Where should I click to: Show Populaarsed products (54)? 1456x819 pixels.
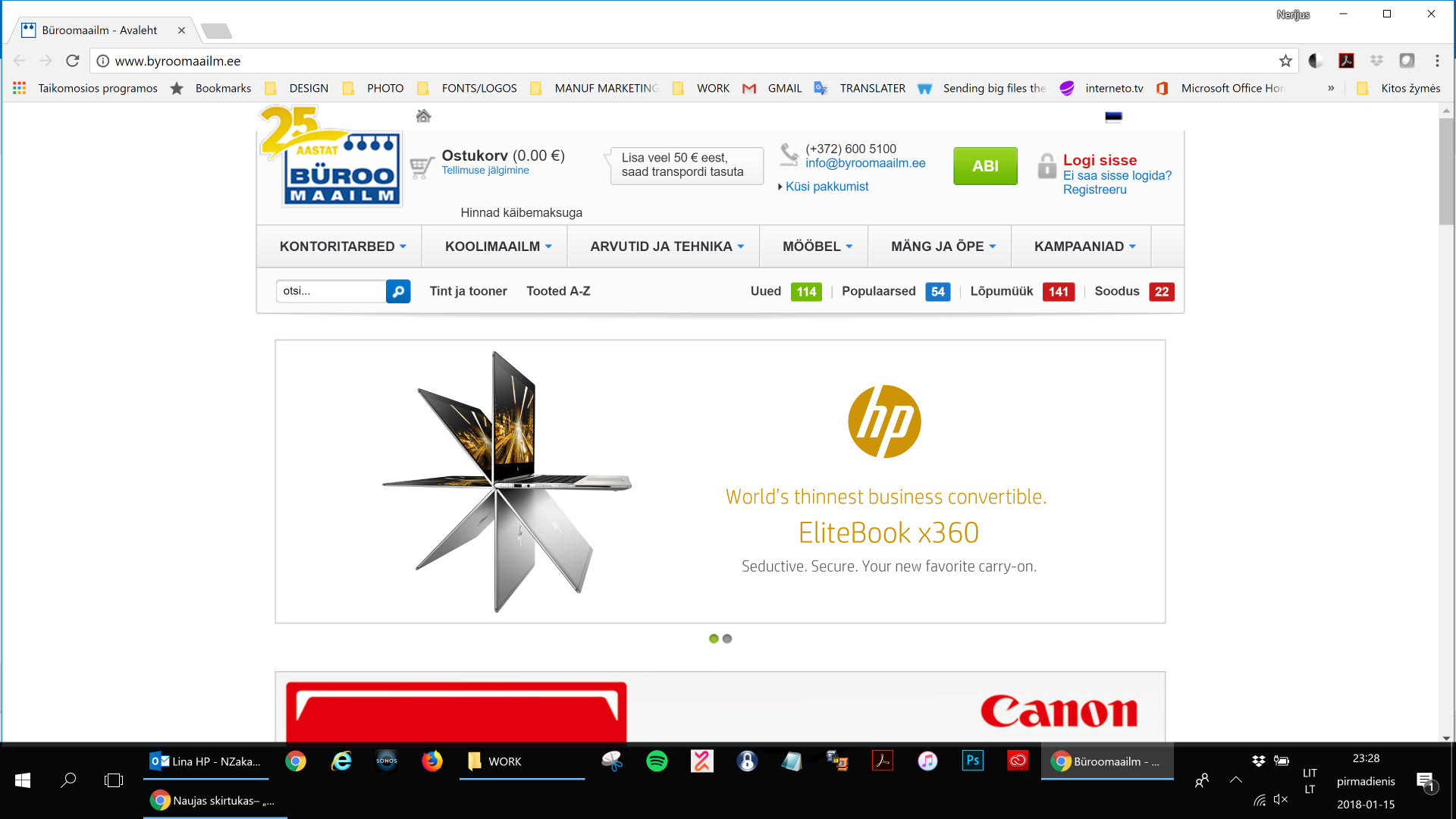pos(896,291)
